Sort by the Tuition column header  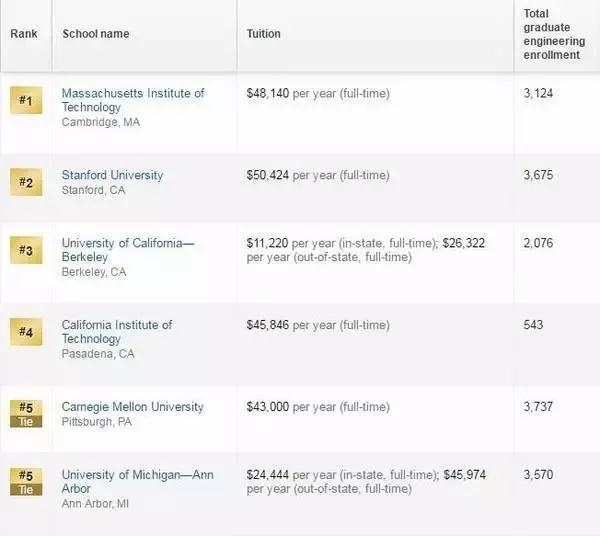[x=263, y=34]
